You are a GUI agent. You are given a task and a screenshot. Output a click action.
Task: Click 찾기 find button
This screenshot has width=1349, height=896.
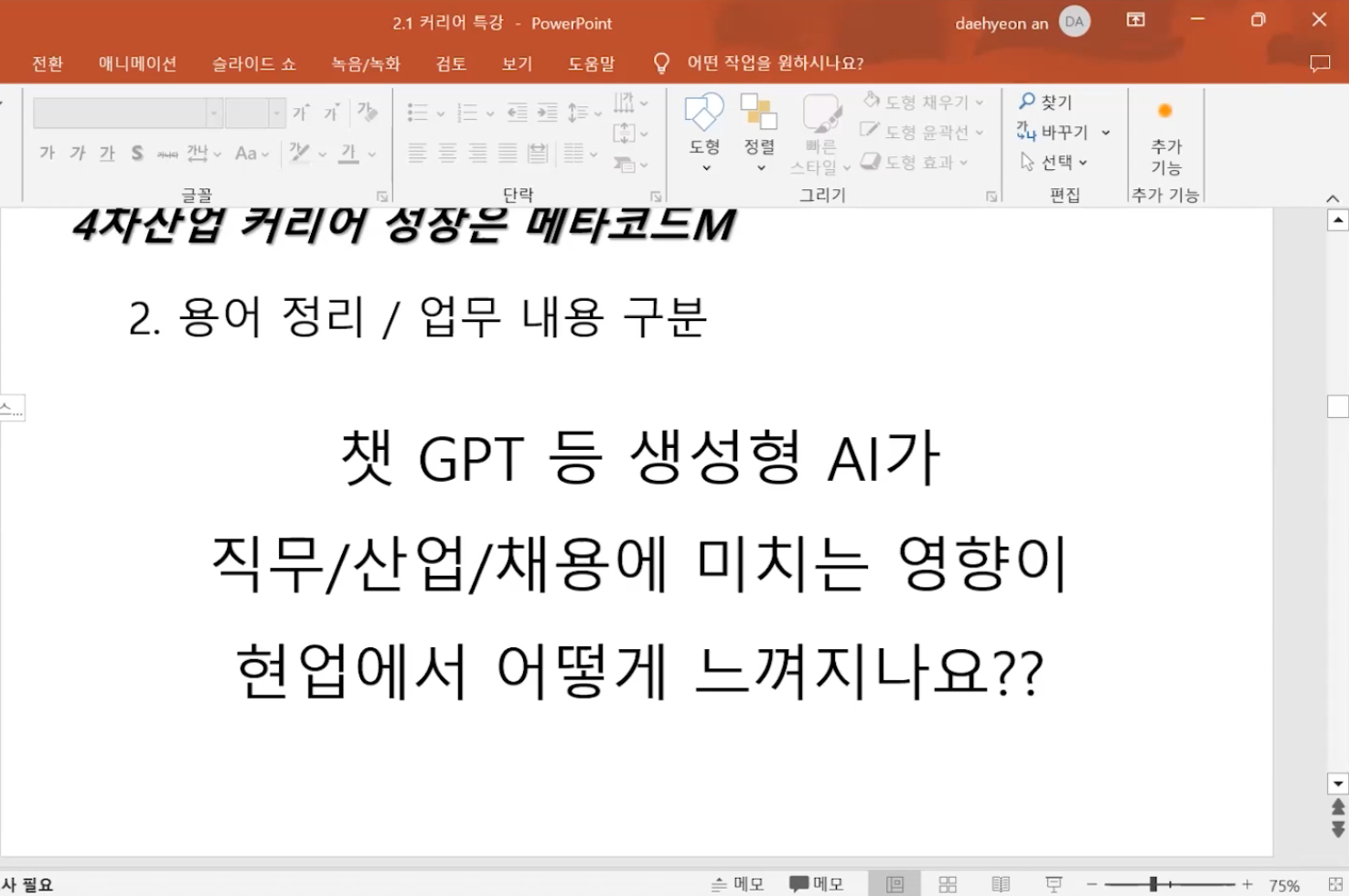tap(1045, 101)
